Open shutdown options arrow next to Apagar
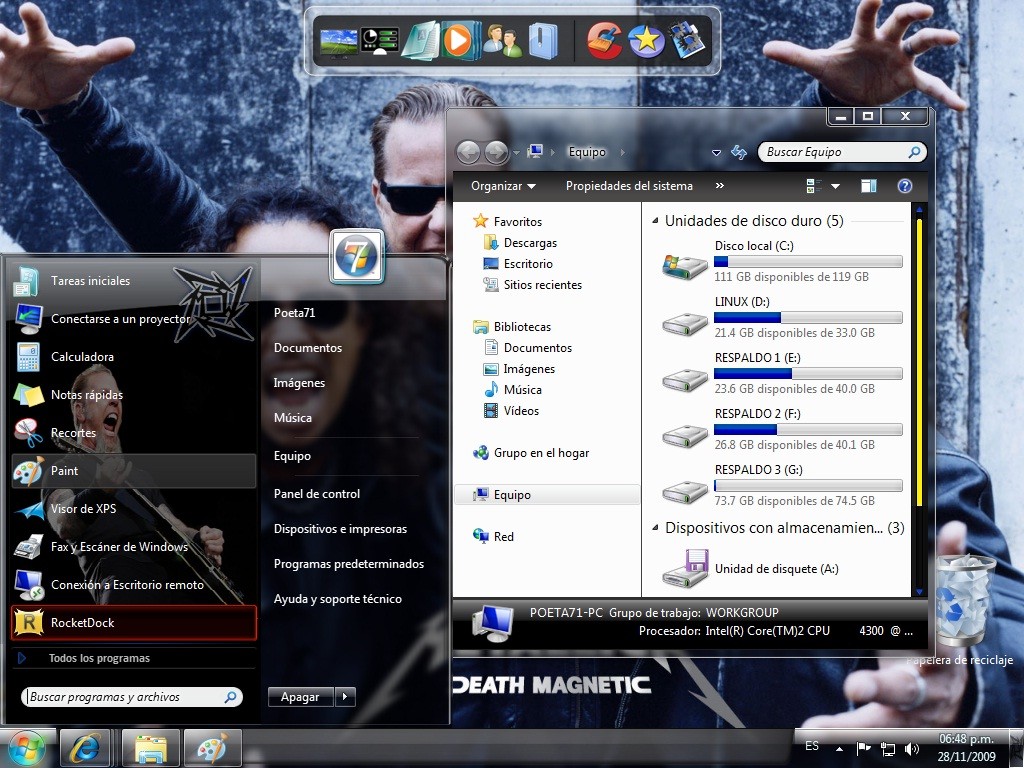This screenshot has width=1024, height=768. point(345,697)
